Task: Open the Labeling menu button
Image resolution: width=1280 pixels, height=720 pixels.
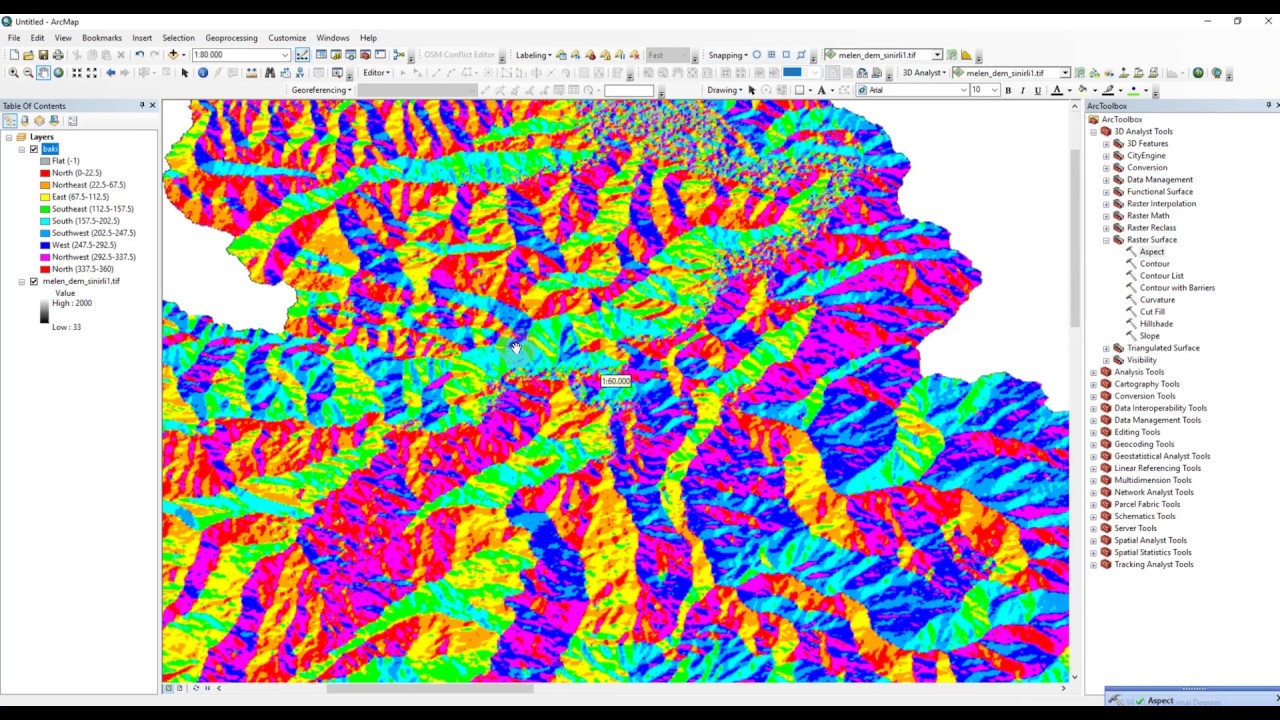Action: click(x=533, y=55)
